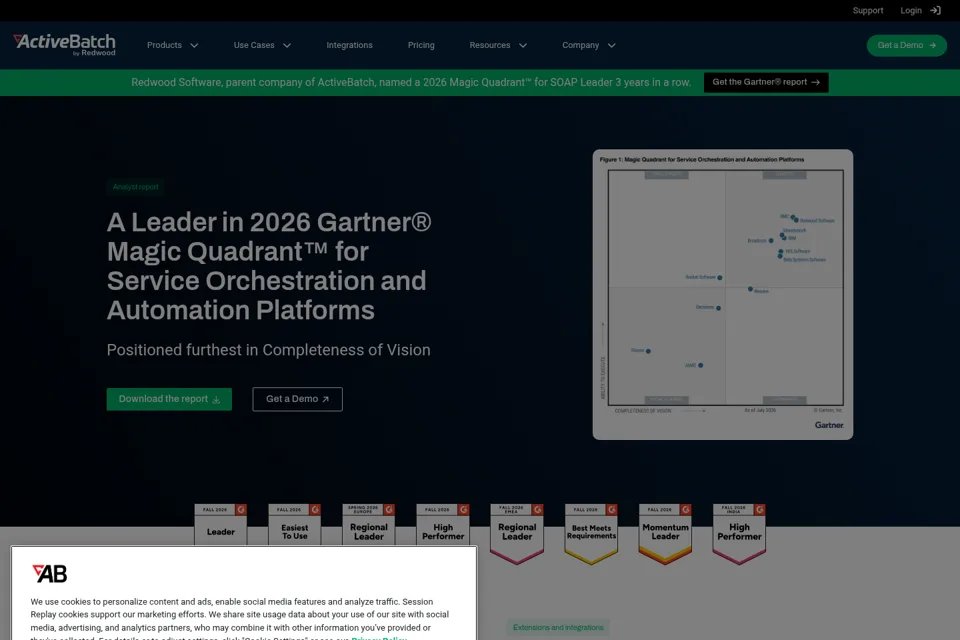Expand the Resources menu chevron
Viewport: 960px width, 640px height.
(x=523, y=45)
